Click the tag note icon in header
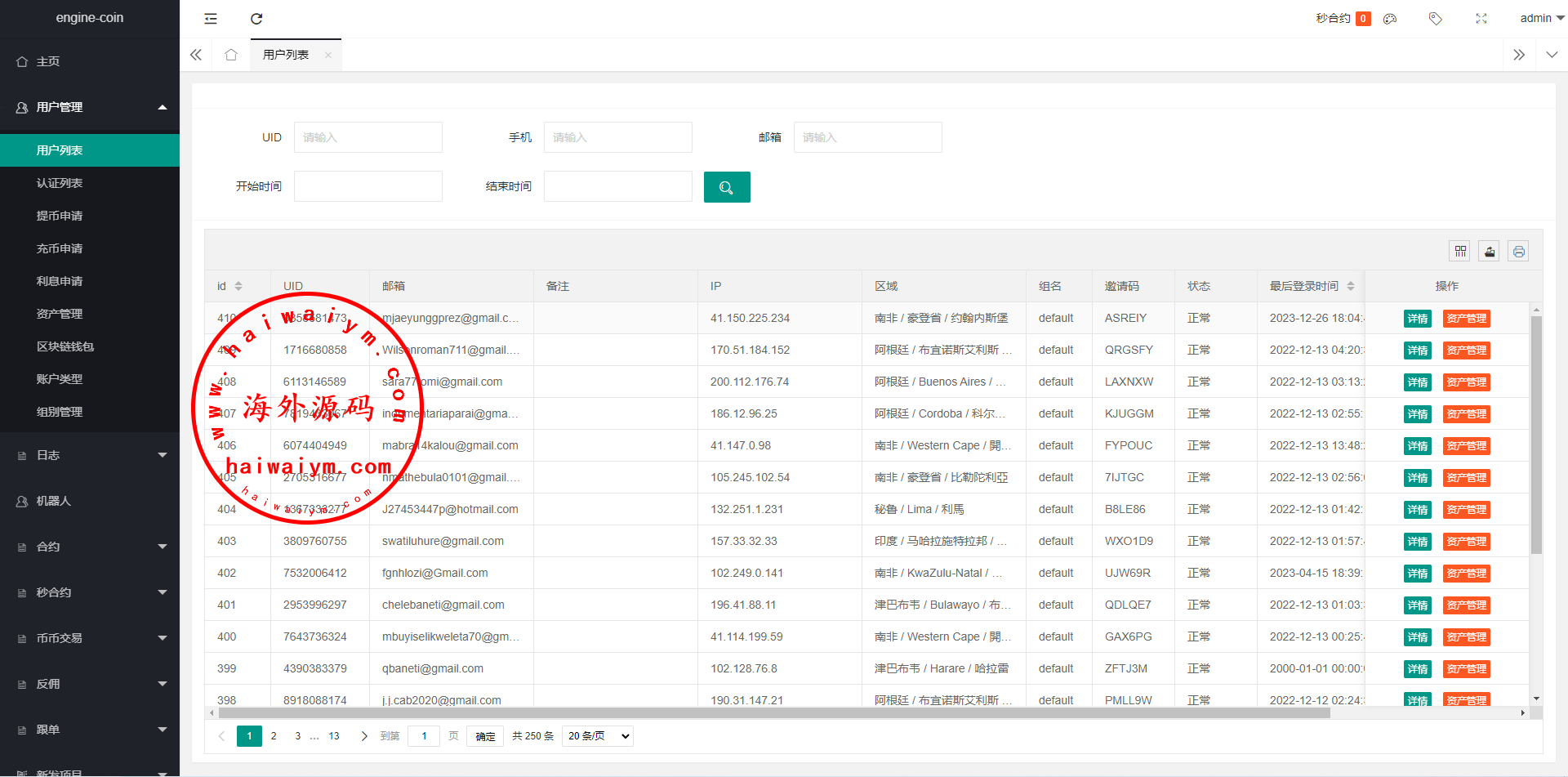1568x777 pixels. click(x=1435, y=19)
